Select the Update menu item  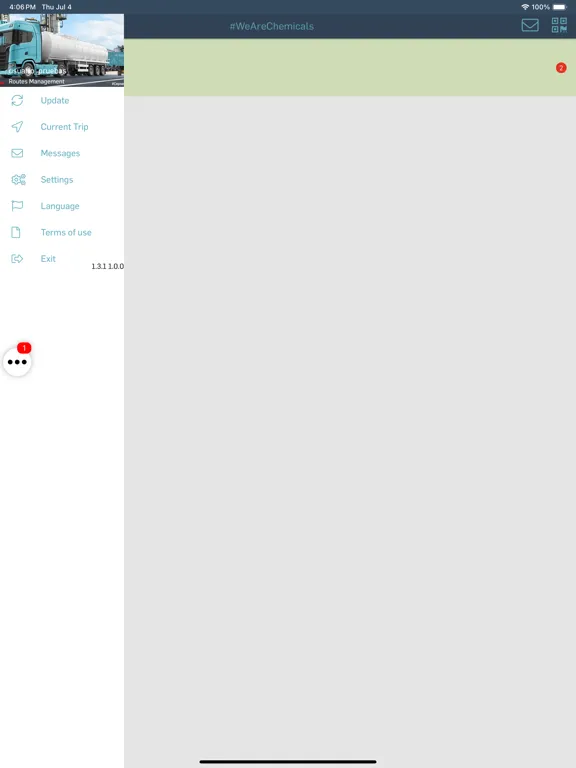pyautogui.click(x=62, y=100)
